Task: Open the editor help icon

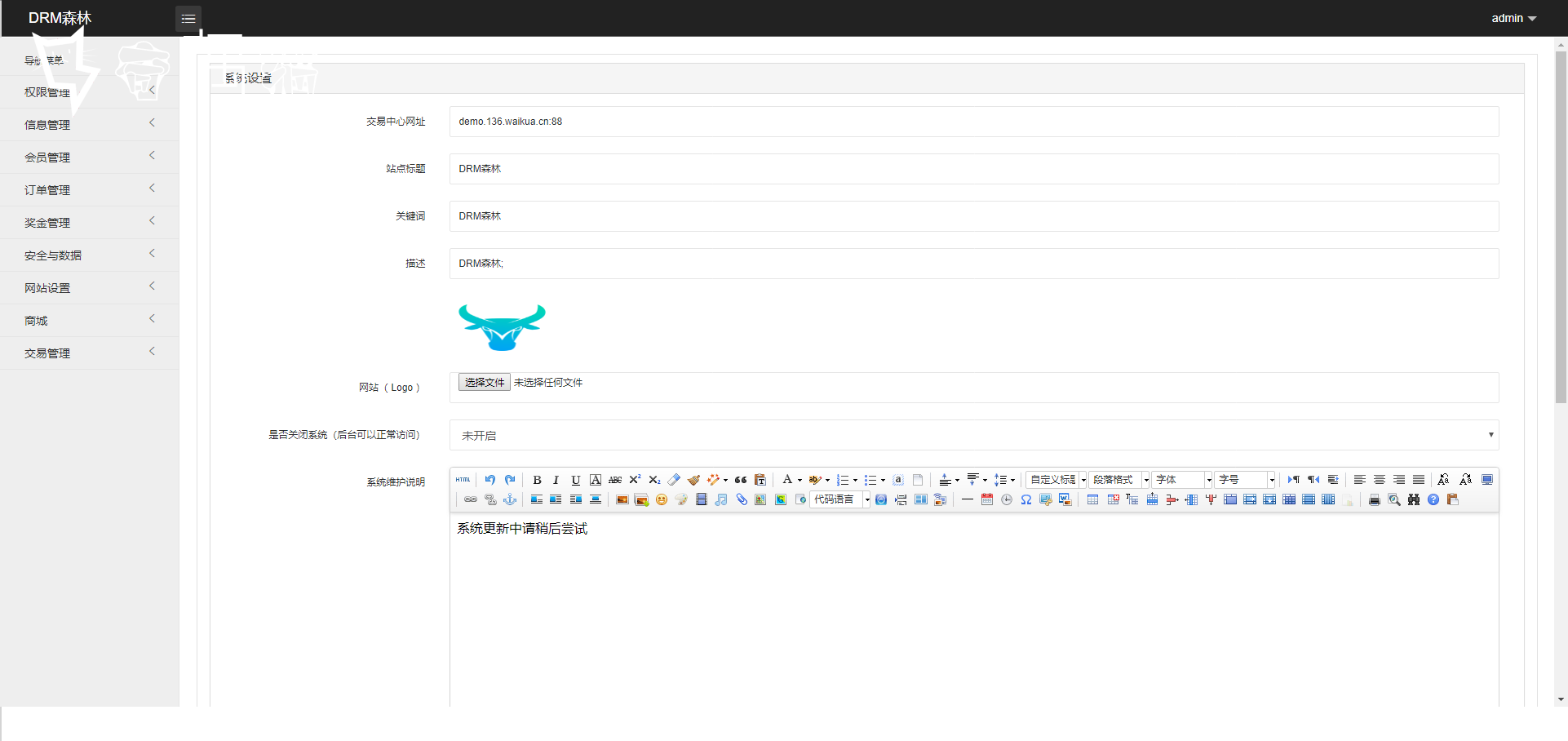Action: pyautogui.click(x=1433, y=499)
